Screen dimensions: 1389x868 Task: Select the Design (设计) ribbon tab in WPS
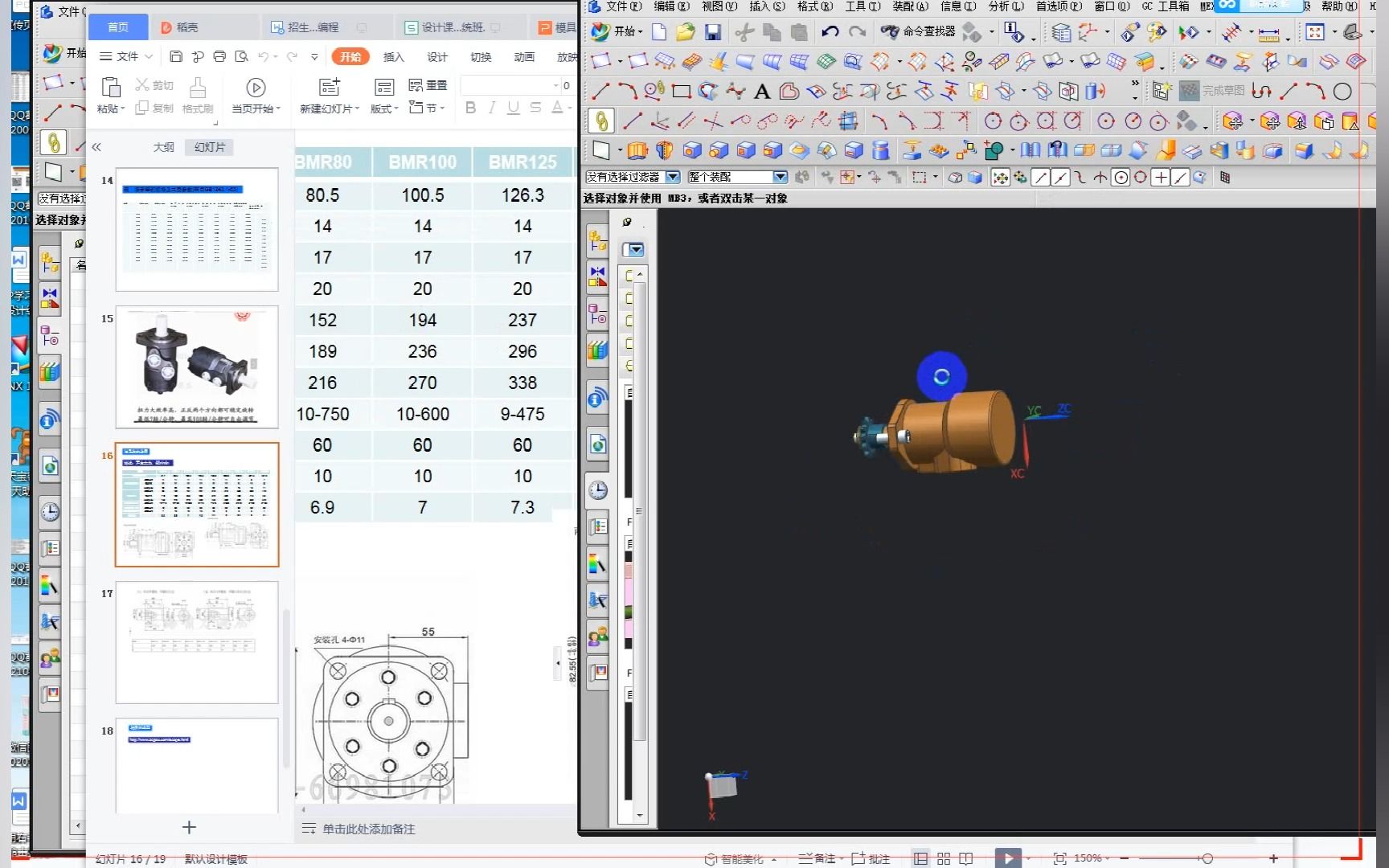point(437,57)
